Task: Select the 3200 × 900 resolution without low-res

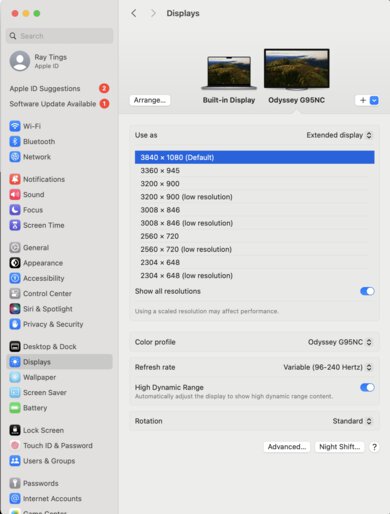Action: point(255,184)
